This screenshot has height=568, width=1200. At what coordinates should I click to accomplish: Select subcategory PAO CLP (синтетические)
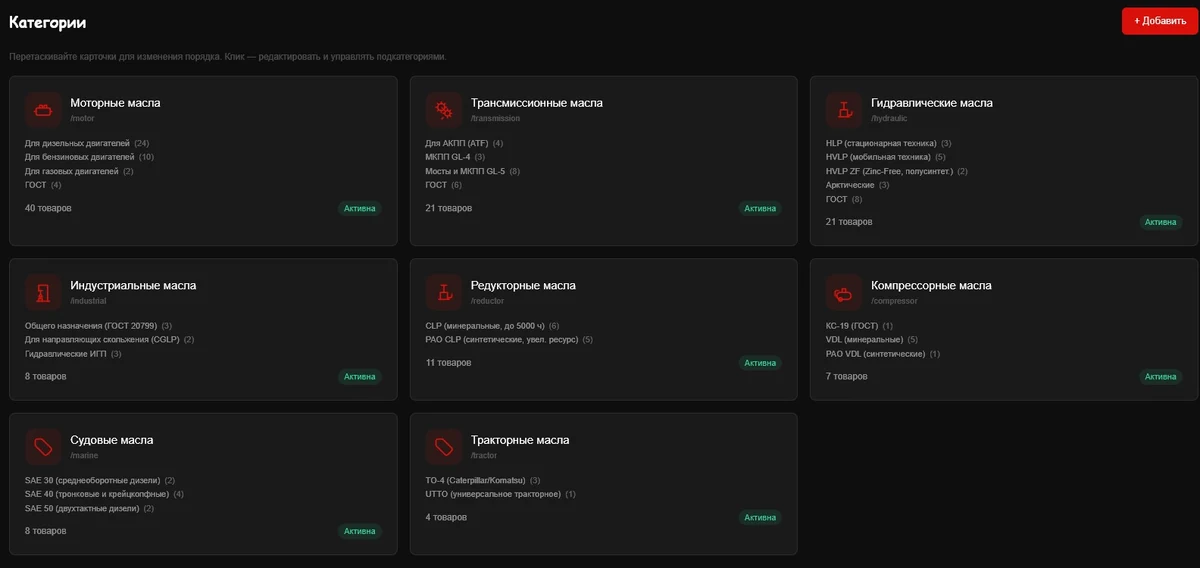pyautogui.click(x=501, y=340)
